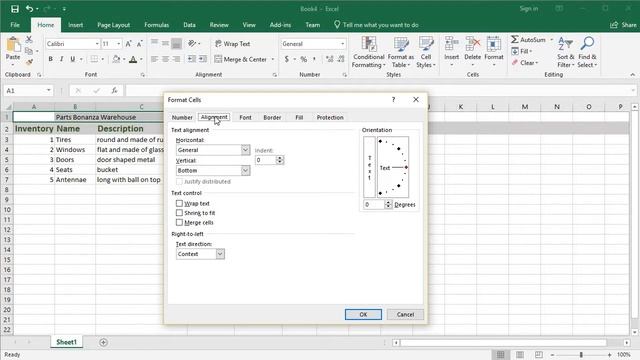Expand the Clear dropdown in Editing

[x=537, y=63]
